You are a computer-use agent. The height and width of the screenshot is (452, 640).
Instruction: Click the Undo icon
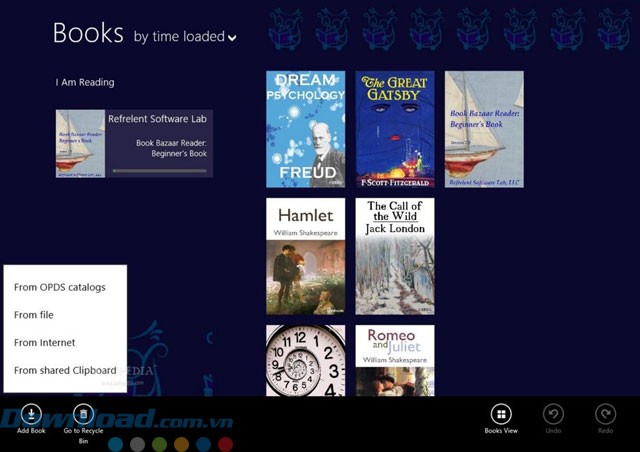tap(553, 414)
